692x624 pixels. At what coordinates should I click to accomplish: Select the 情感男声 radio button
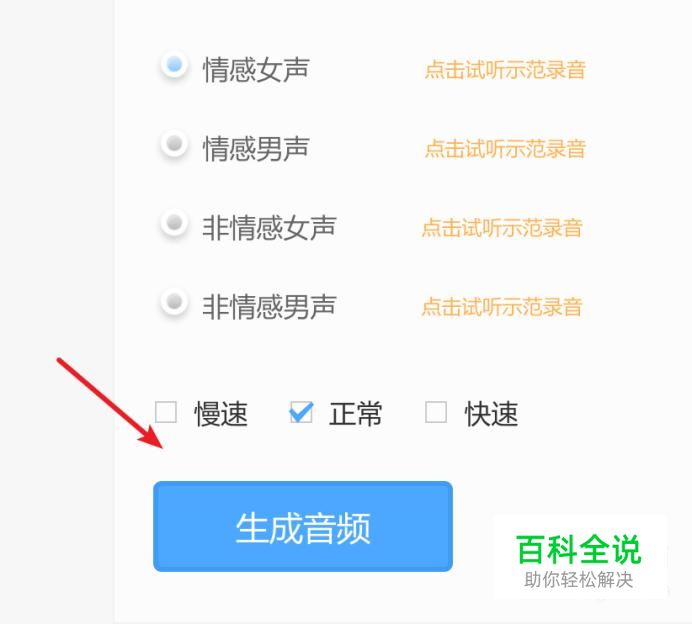click(x=174, y=143)
